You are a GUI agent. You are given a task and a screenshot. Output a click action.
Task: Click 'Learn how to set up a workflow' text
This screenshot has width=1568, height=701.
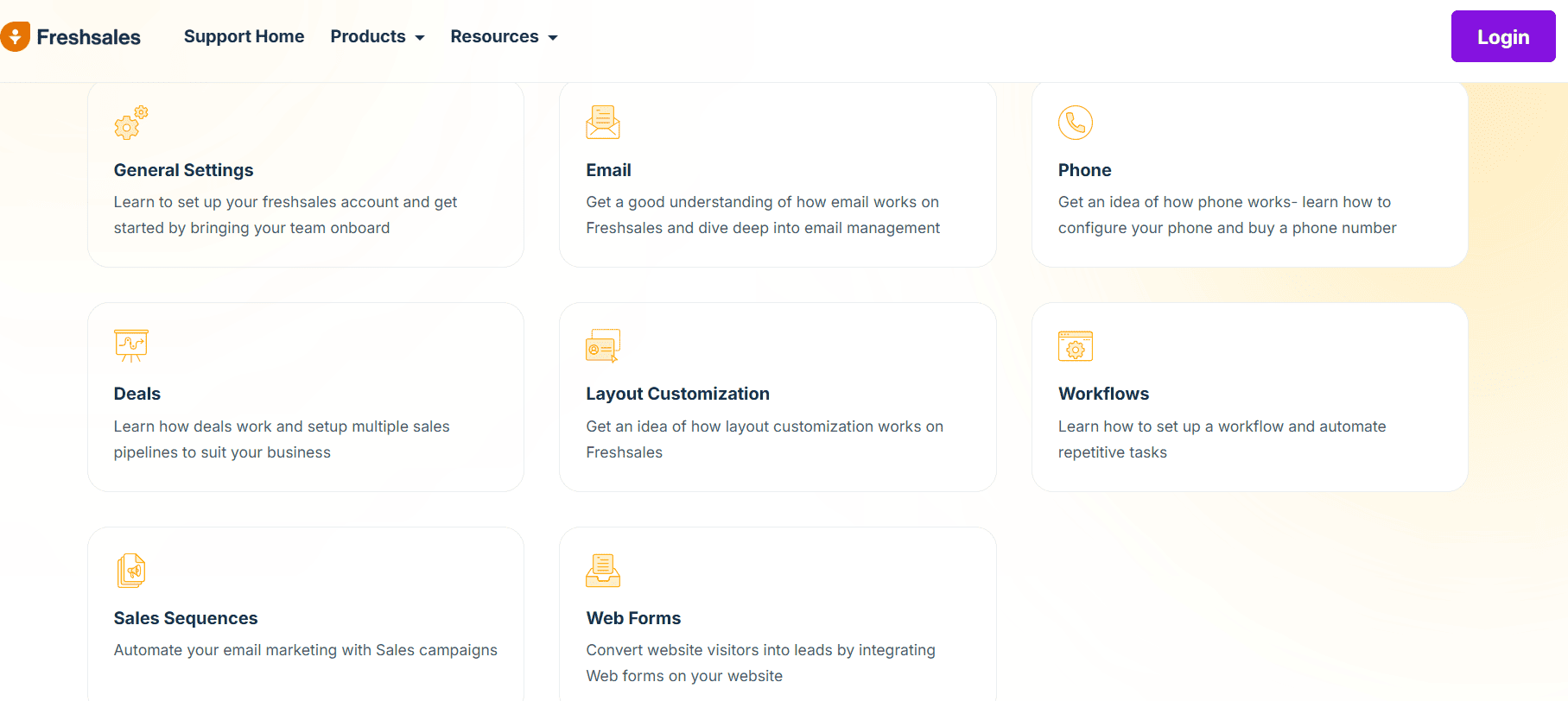1222,439
